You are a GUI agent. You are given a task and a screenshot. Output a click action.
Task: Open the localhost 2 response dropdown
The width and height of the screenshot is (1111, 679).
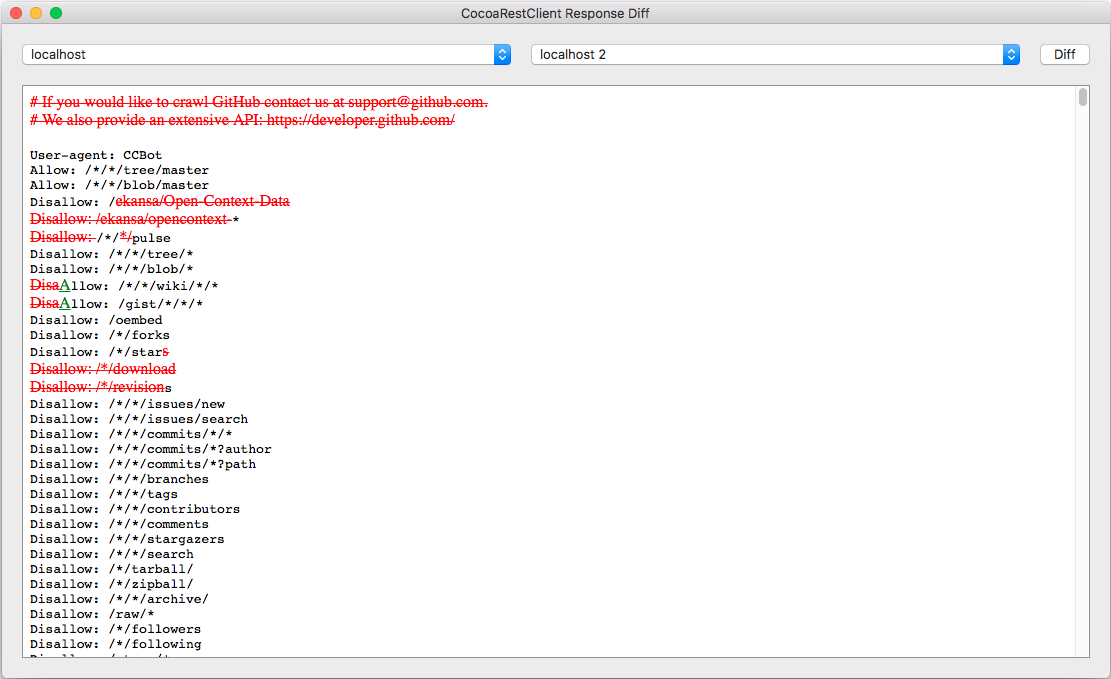[775, 55]
